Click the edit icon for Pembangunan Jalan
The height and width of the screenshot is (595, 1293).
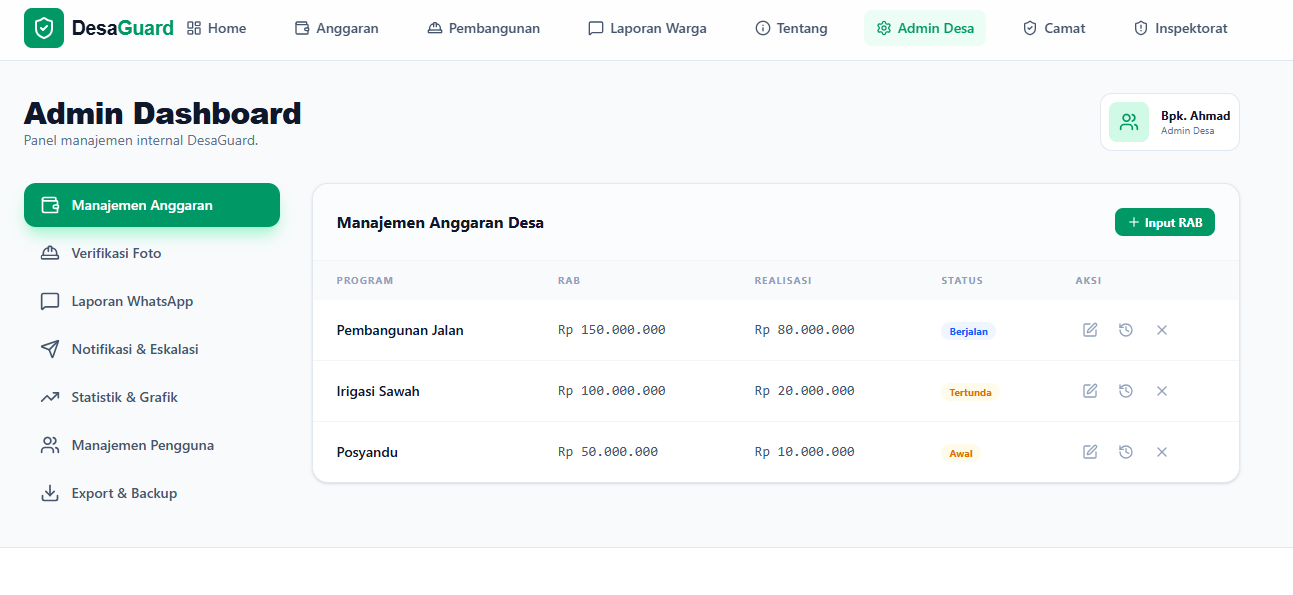(1090, 330)
